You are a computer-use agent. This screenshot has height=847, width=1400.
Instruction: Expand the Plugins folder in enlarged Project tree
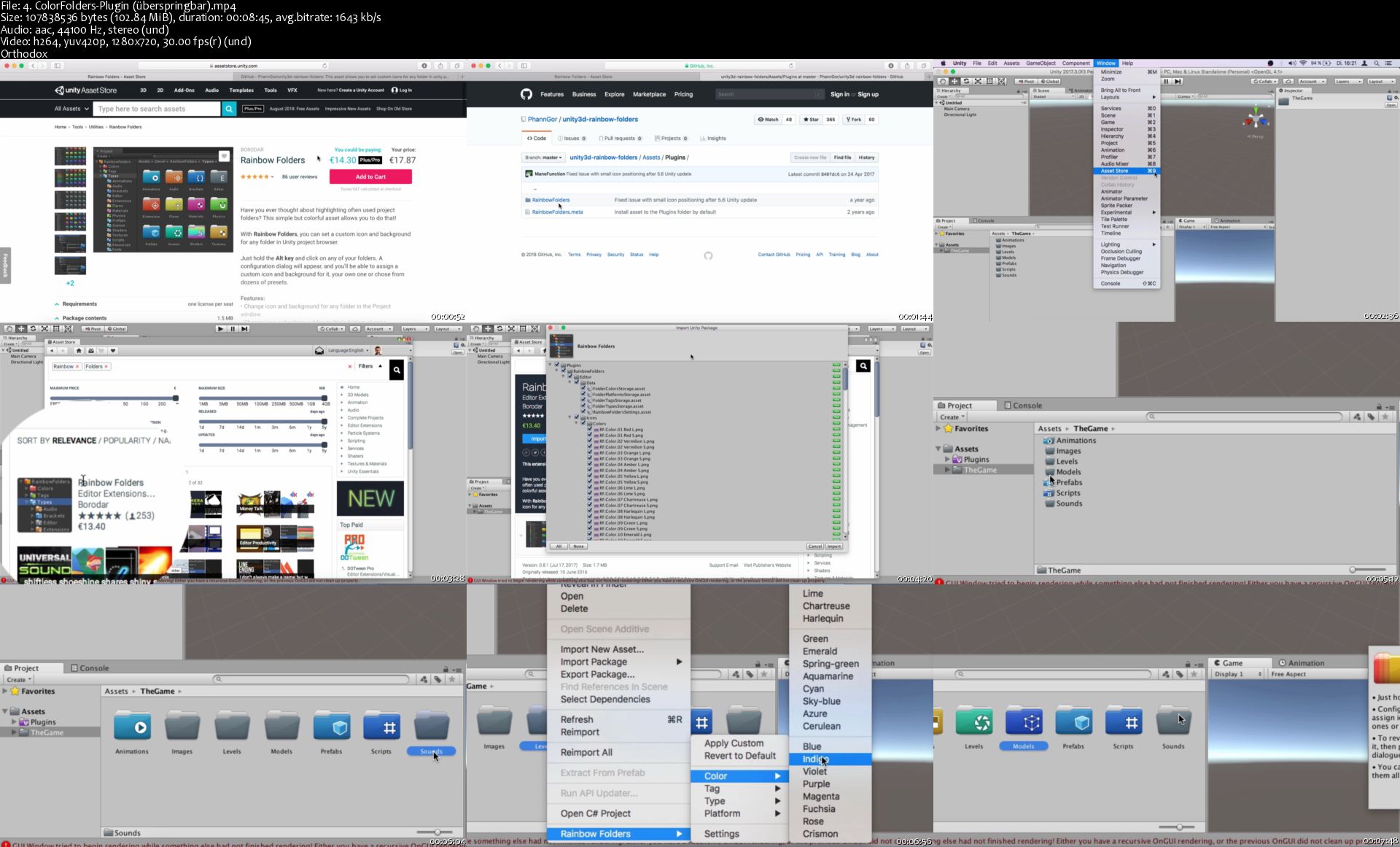pyautogui.click(x=948, y=460)
